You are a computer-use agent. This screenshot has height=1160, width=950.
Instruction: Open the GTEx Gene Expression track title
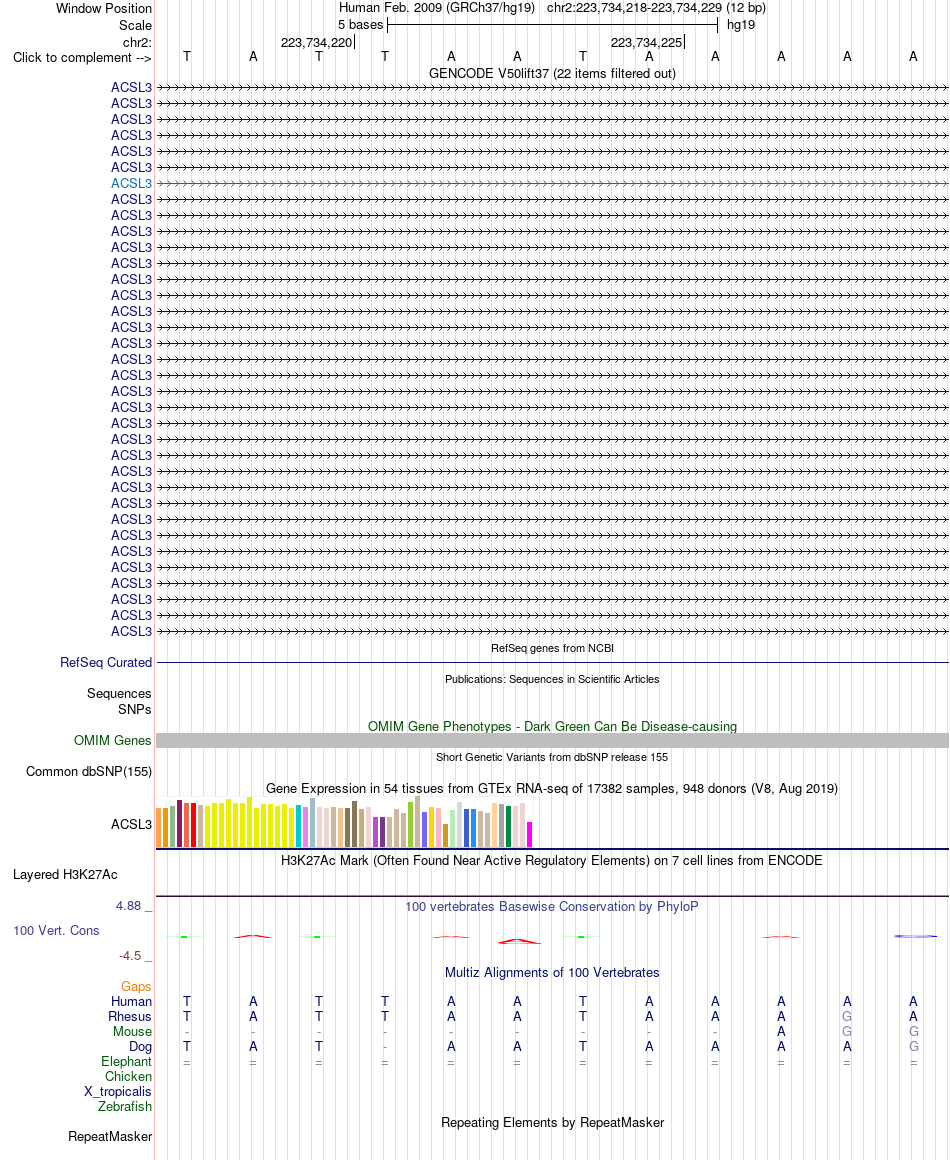(x=552, y=789)
